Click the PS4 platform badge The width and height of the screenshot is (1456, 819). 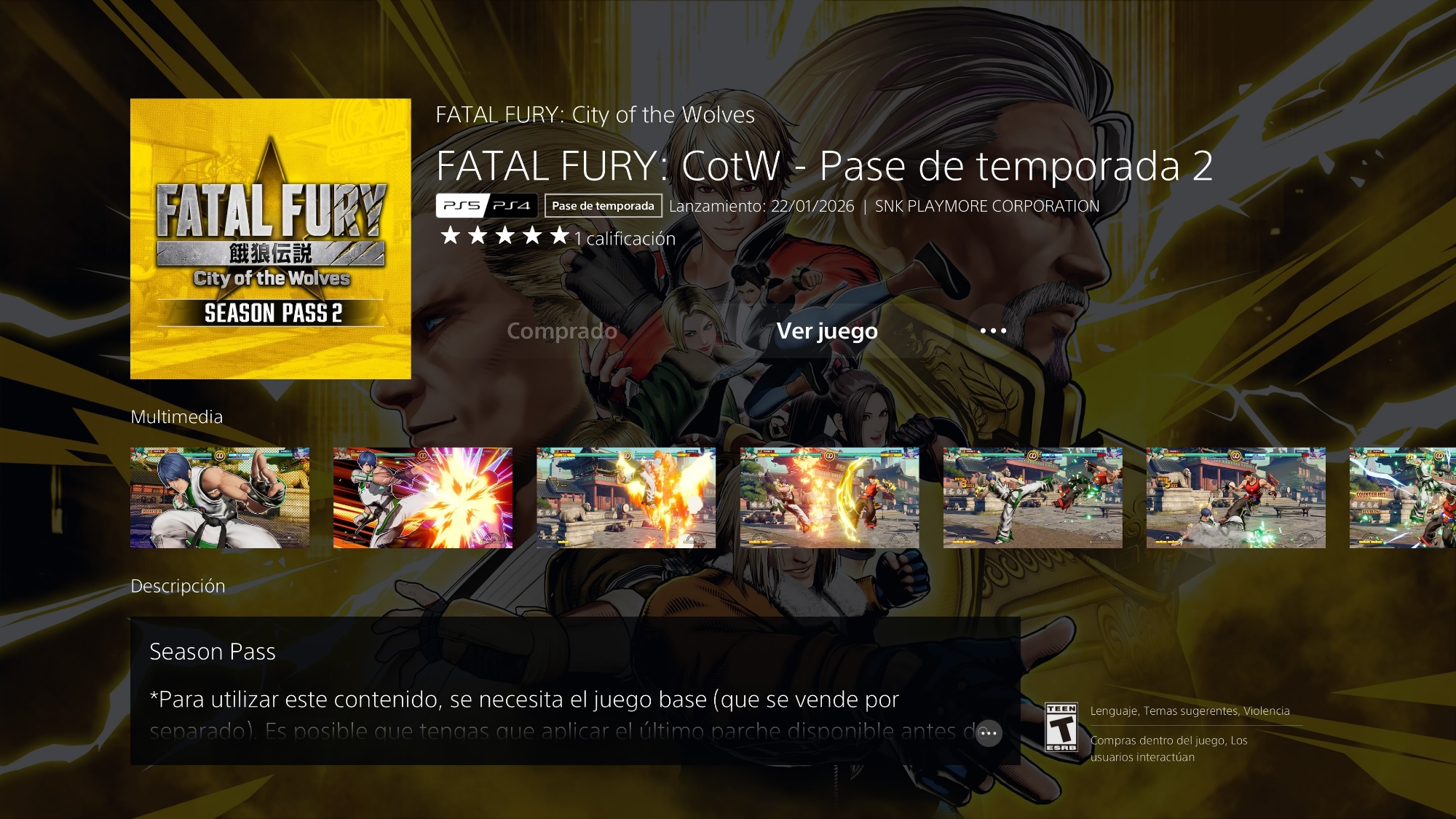513,206
